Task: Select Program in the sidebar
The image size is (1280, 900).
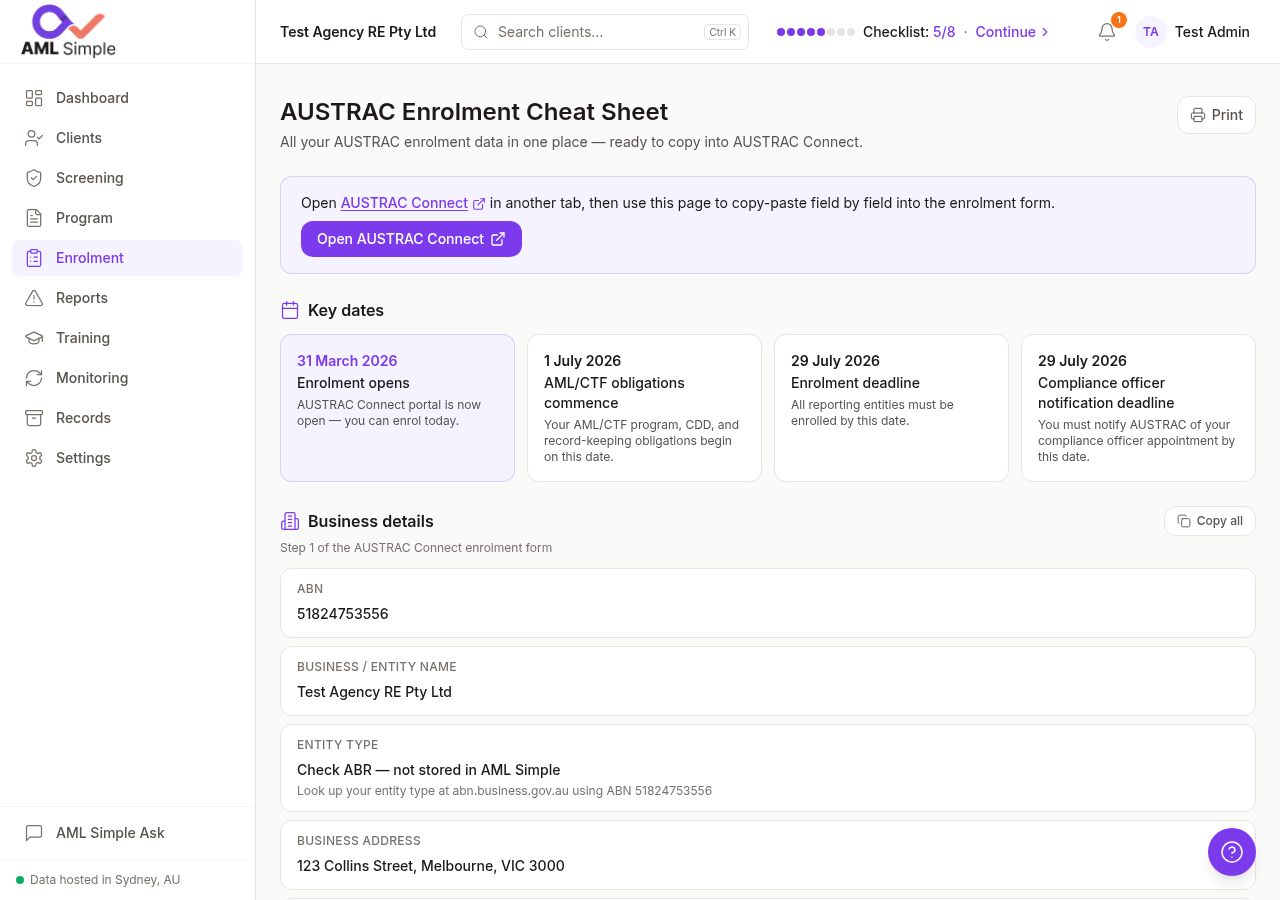Action: click(x=127, y=218)
